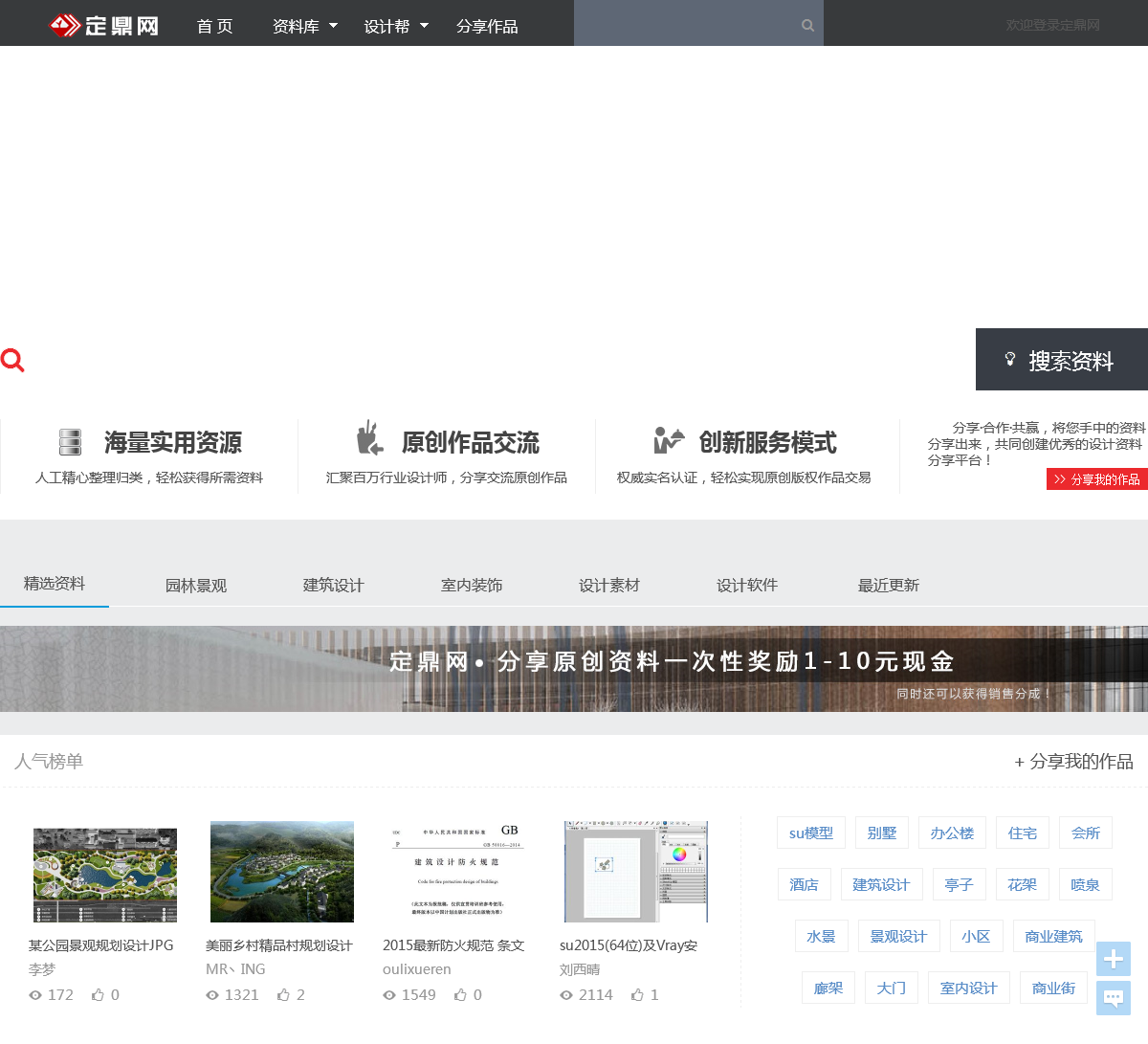Like the su2015(64位)及Vray安 item
Viewport: 1148px width, 1044px height.
[x=637, y=995]
